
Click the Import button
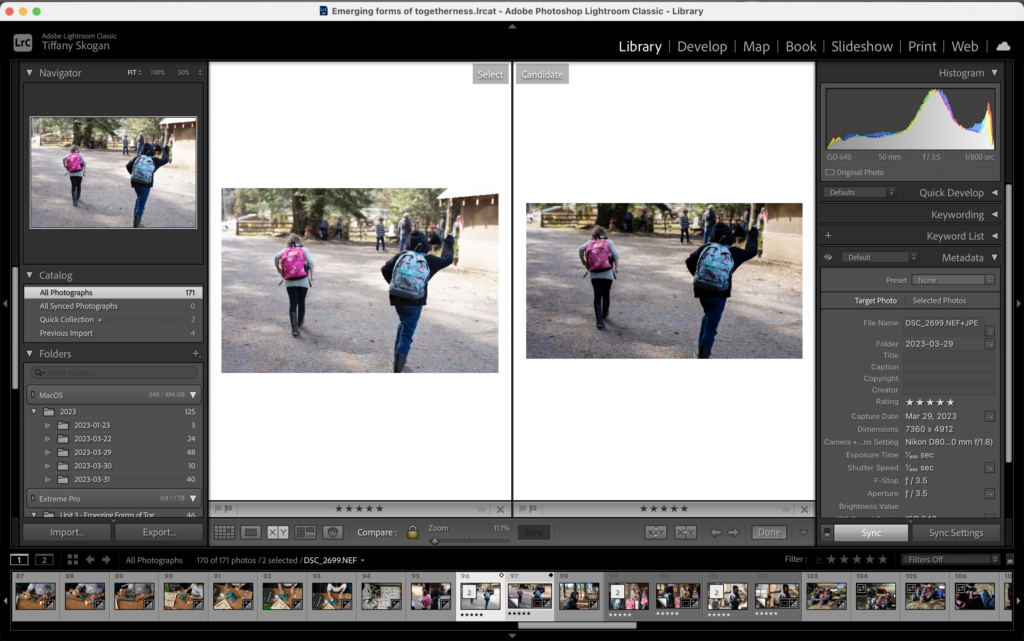tap(67, 532)
